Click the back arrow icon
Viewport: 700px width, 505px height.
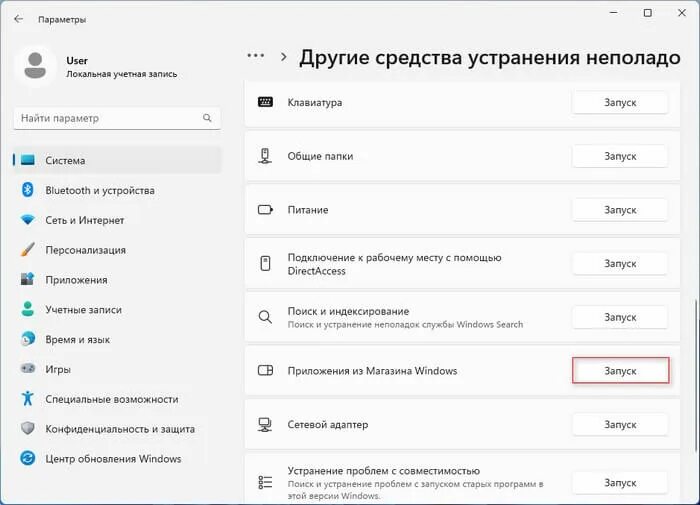point(18,19)
